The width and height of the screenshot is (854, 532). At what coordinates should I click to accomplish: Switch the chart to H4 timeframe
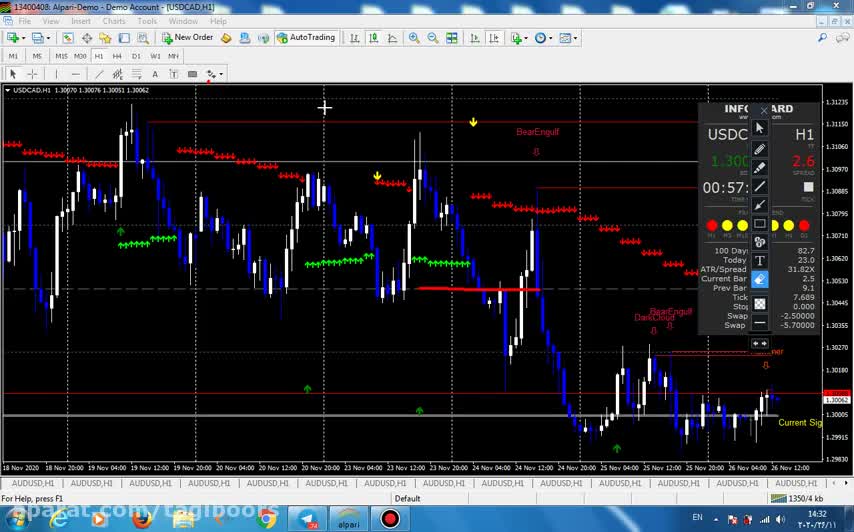[x=117, y=56]
